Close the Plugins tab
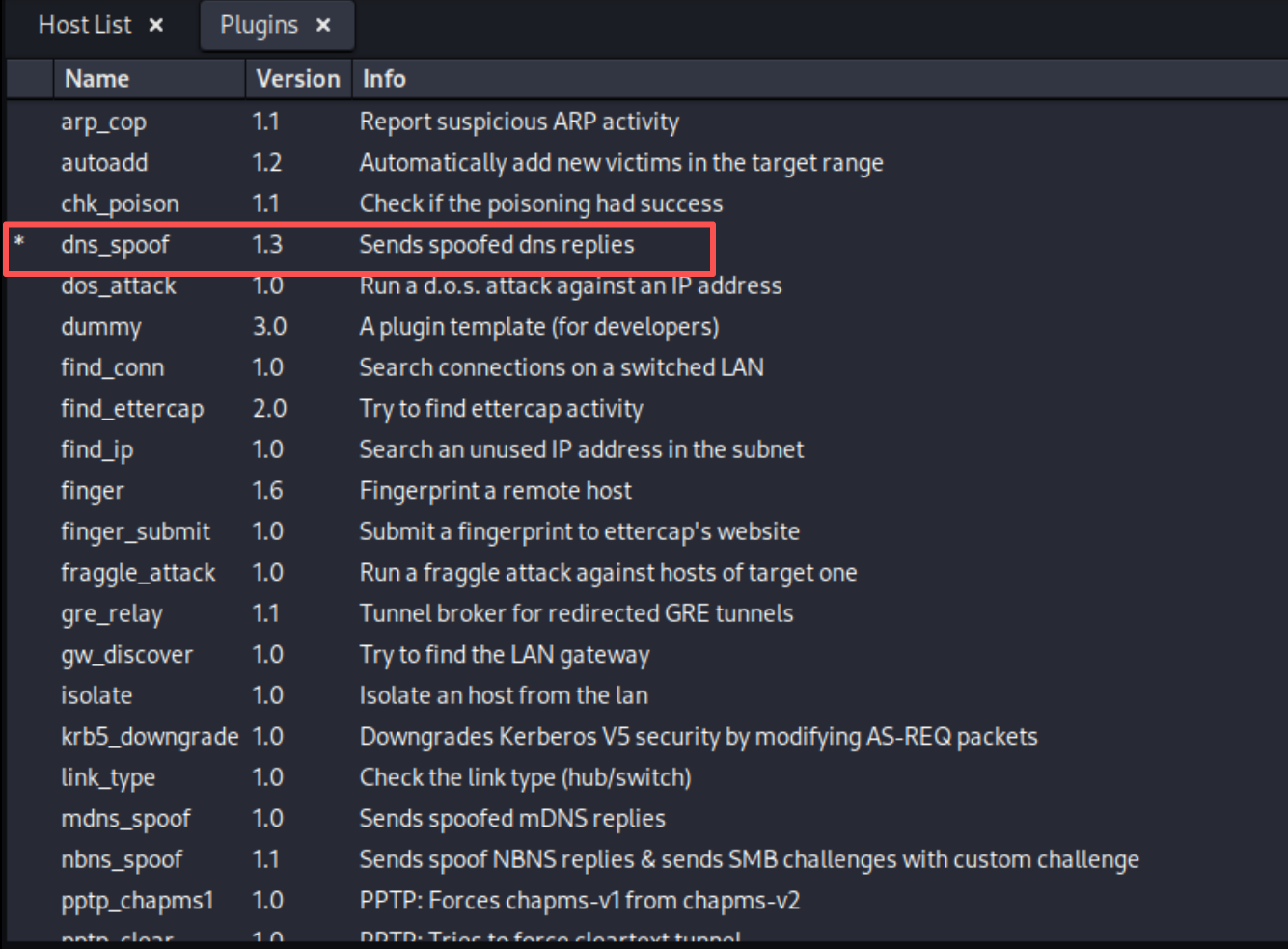Image resolution: width=1288 pixels, height=949 pixels. 323,26
